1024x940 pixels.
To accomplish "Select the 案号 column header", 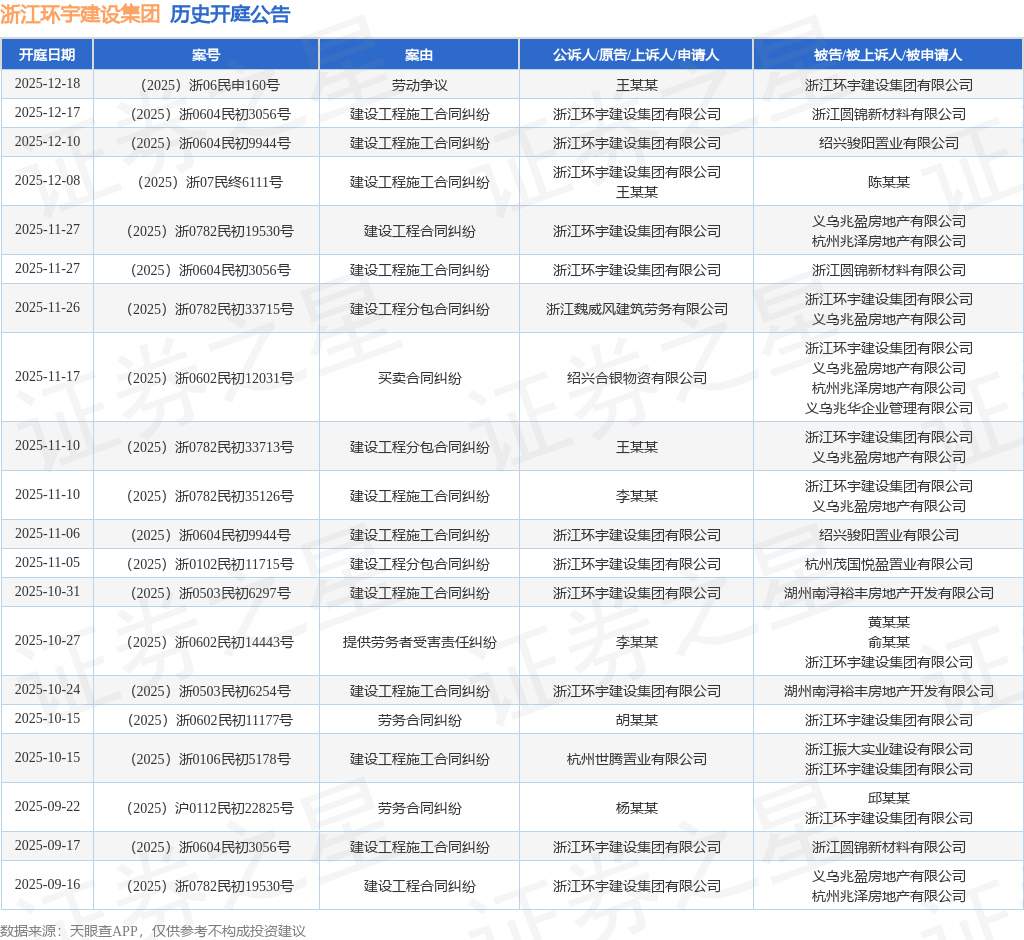I will 206,55.
